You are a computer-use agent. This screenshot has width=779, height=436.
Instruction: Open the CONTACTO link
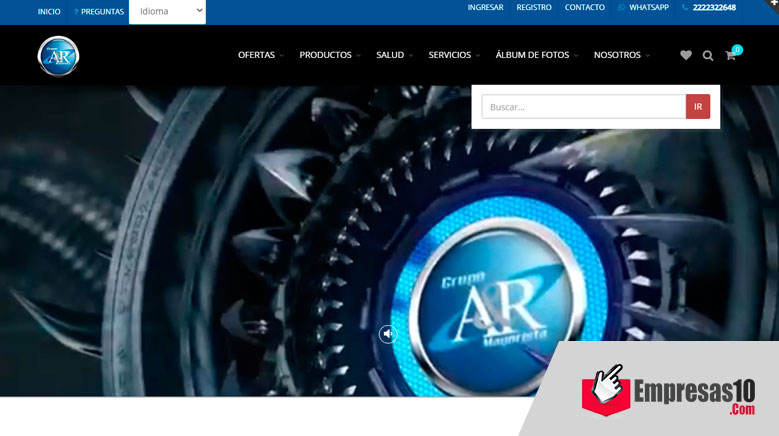tap(585, 7)
